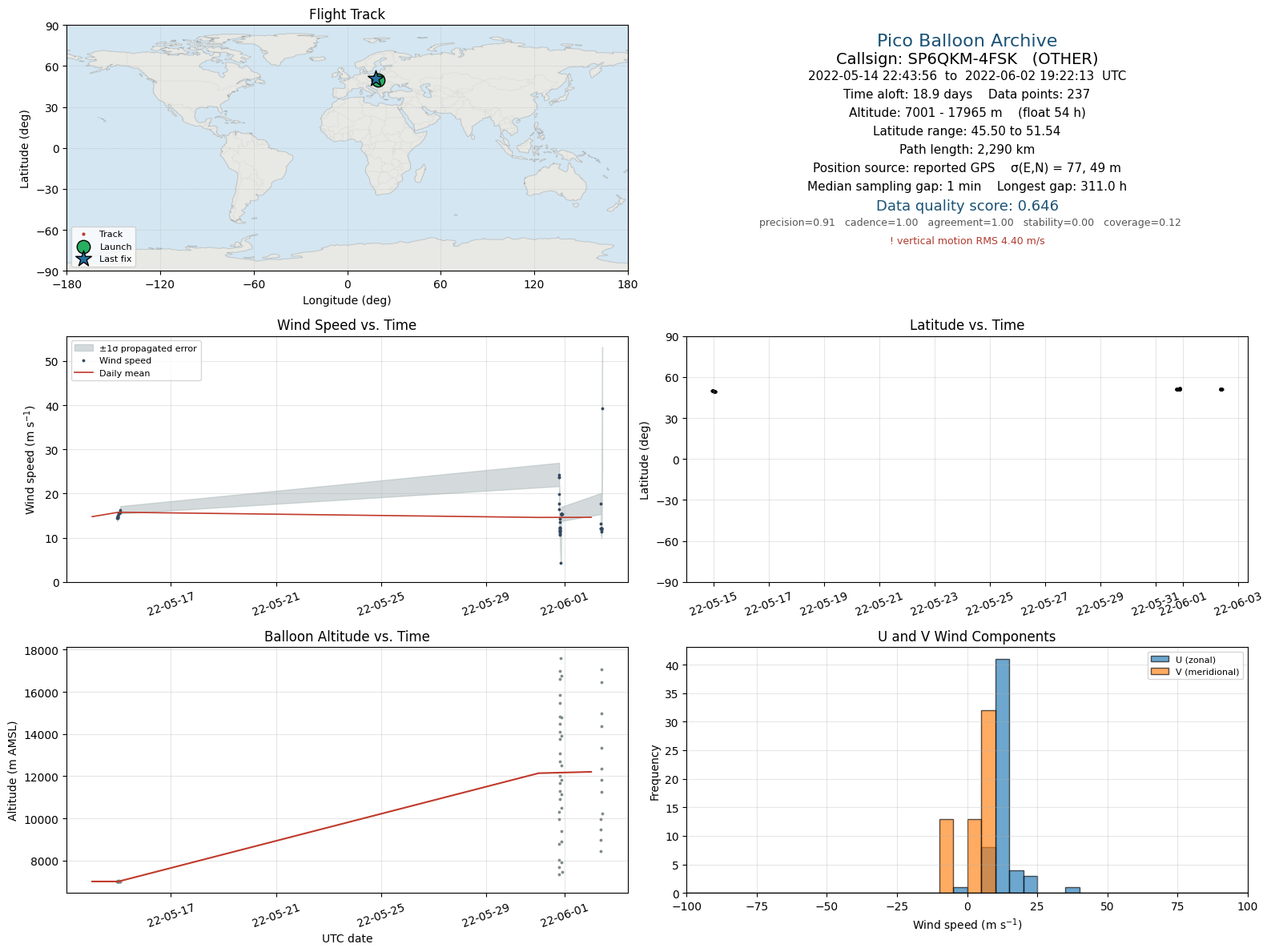The width and height of the screenshot is (1271, 952).
Task: Select the "Last fix" label in the map legend
Action: pyautogui.click(x=115, y=259)
